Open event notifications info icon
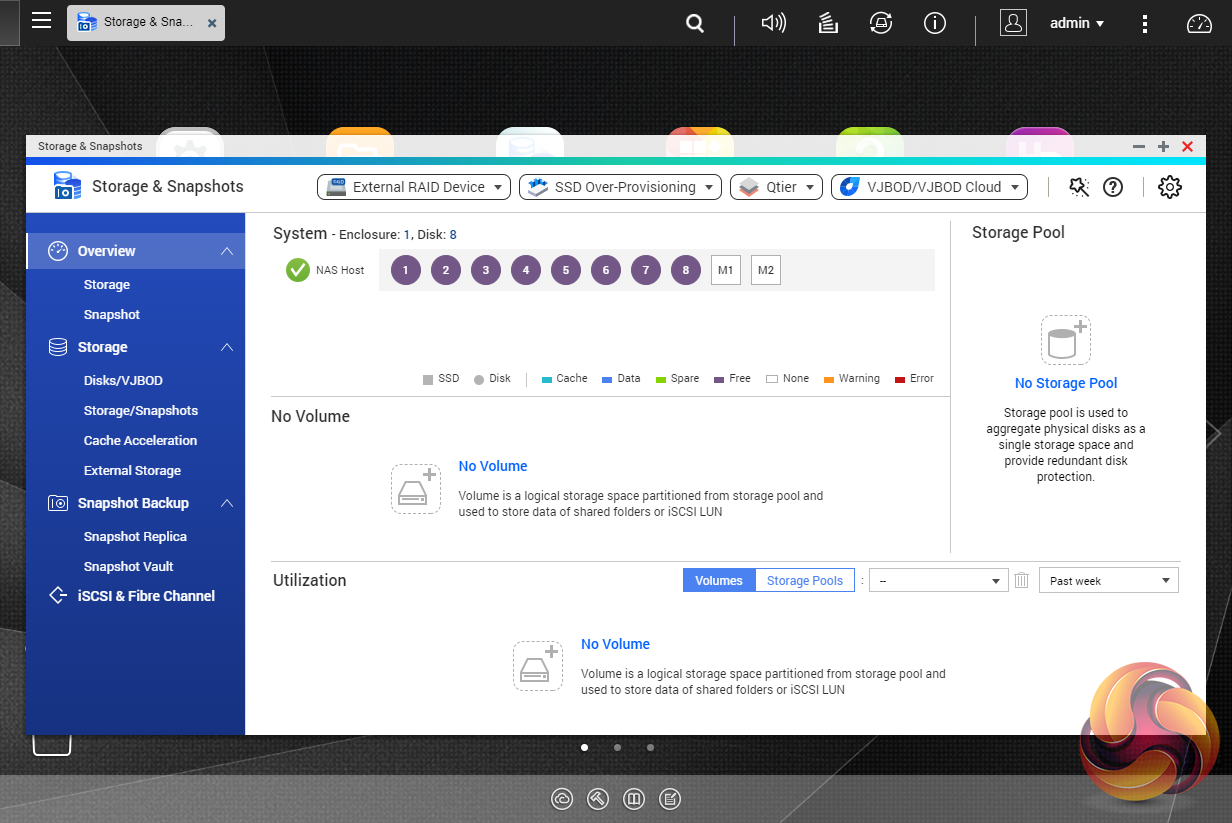The height and width of the screenshot is (823, 1232). 935,23
